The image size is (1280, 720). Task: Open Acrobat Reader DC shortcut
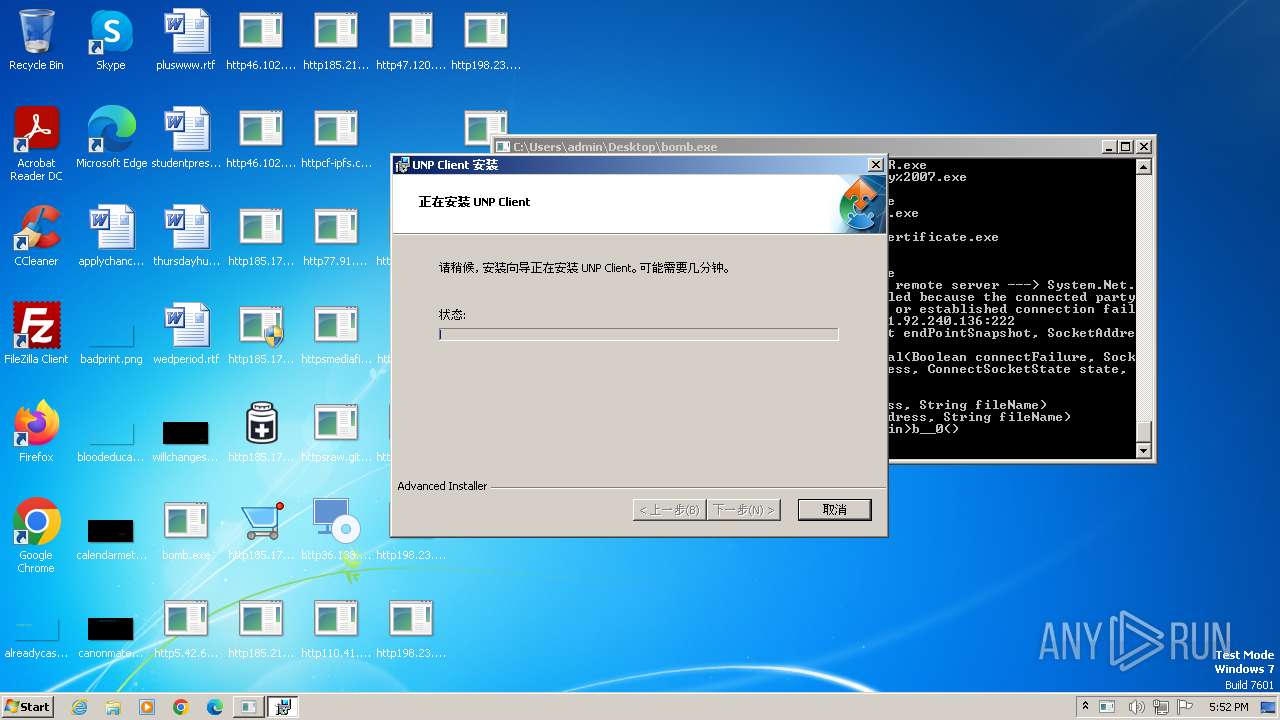[36, 144]
